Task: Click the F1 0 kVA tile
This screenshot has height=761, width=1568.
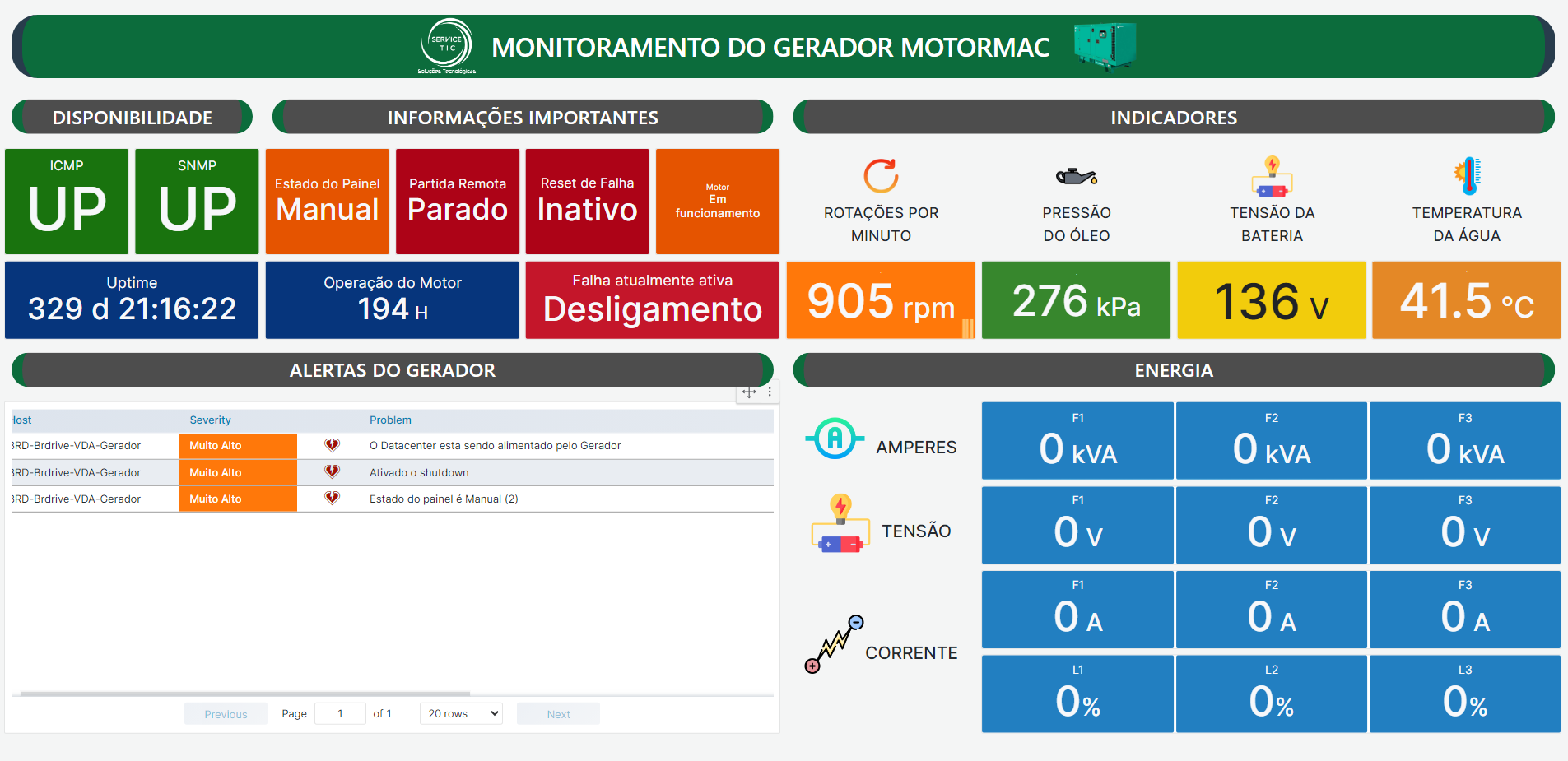Action: (x=1077, y=440)
